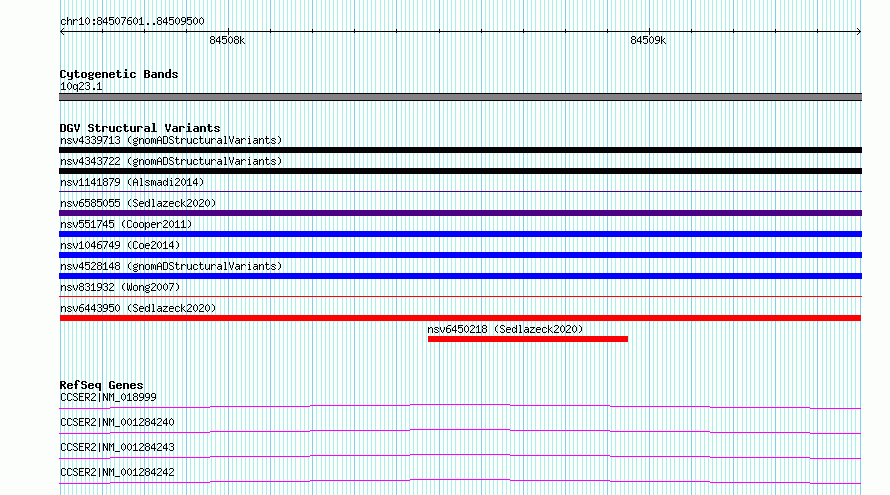Image resolution: width=890 pixels, height=495 pixels.
Task: Open variant nsv1046749 (Coe2014) label
Action: (x=120, y=245)
